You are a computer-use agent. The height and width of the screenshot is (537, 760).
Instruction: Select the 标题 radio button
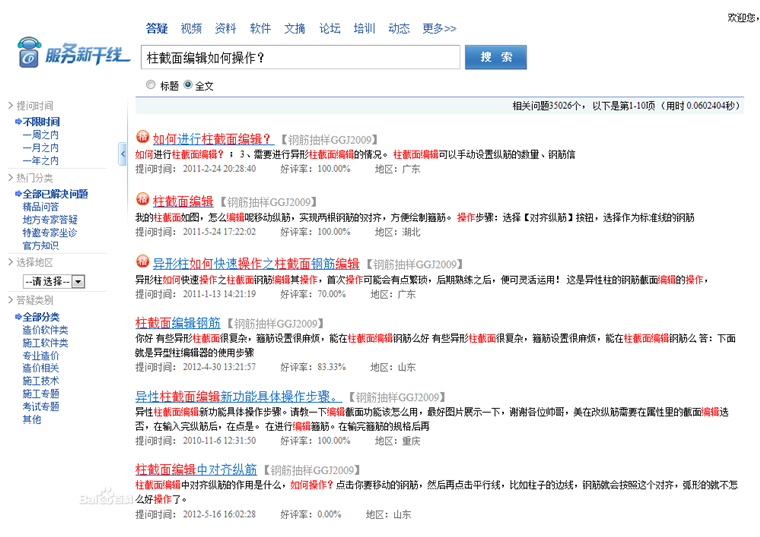pos(151,85)
